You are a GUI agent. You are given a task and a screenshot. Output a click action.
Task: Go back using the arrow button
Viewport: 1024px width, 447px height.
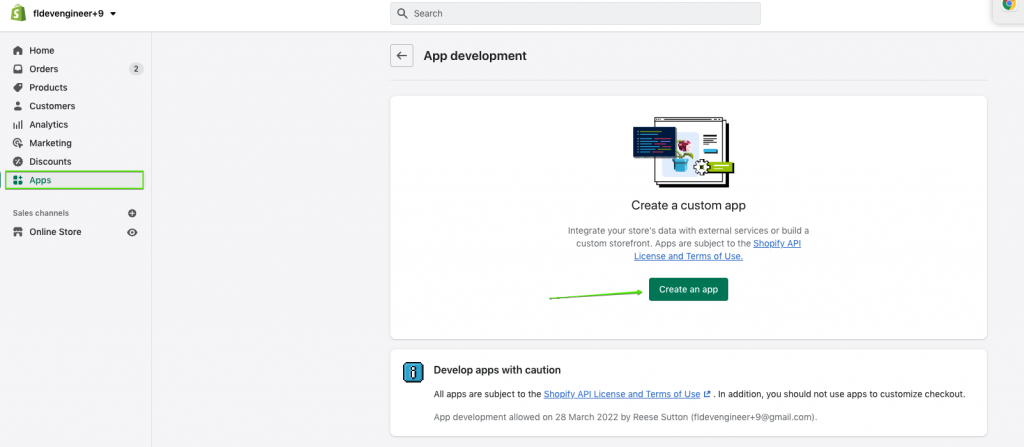tap(402, 56)
